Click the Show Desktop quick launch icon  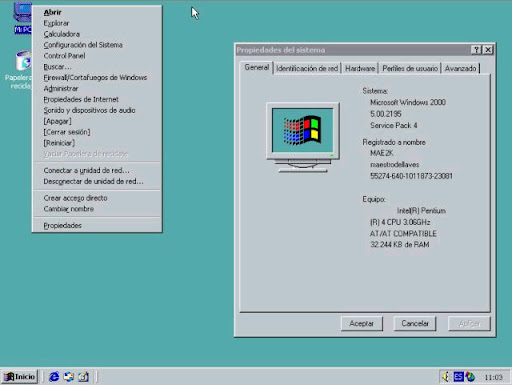tap(83, 377)
